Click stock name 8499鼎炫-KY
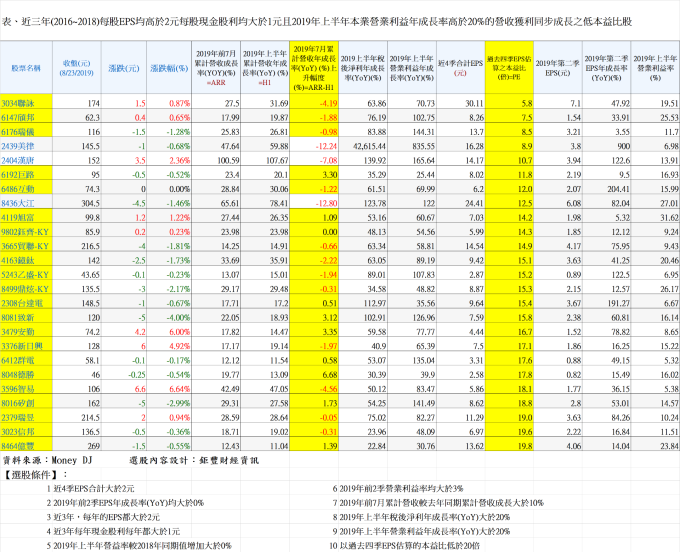This screenshot has height=552, width=680. point(25,289)
